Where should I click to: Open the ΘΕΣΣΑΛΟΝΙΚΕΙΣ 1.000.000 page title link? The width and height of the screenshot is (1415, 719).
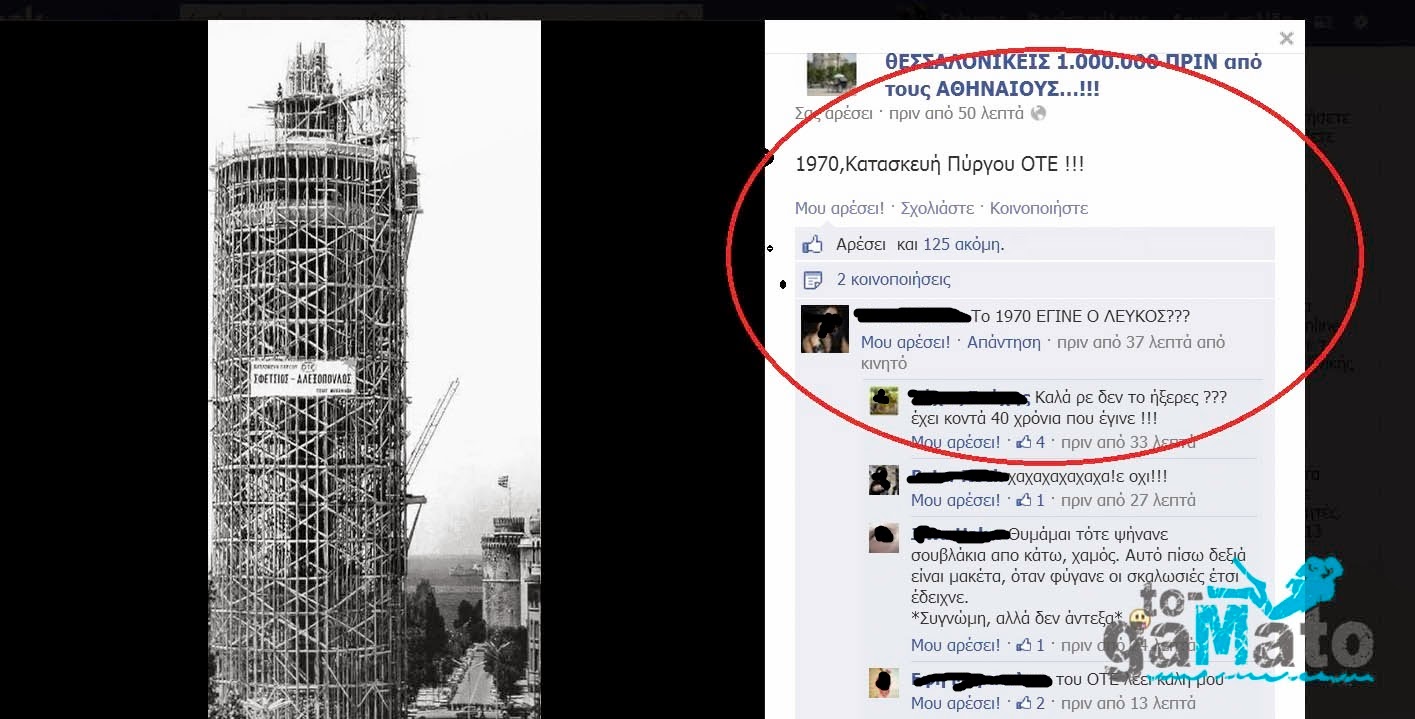coord(1073,75)
